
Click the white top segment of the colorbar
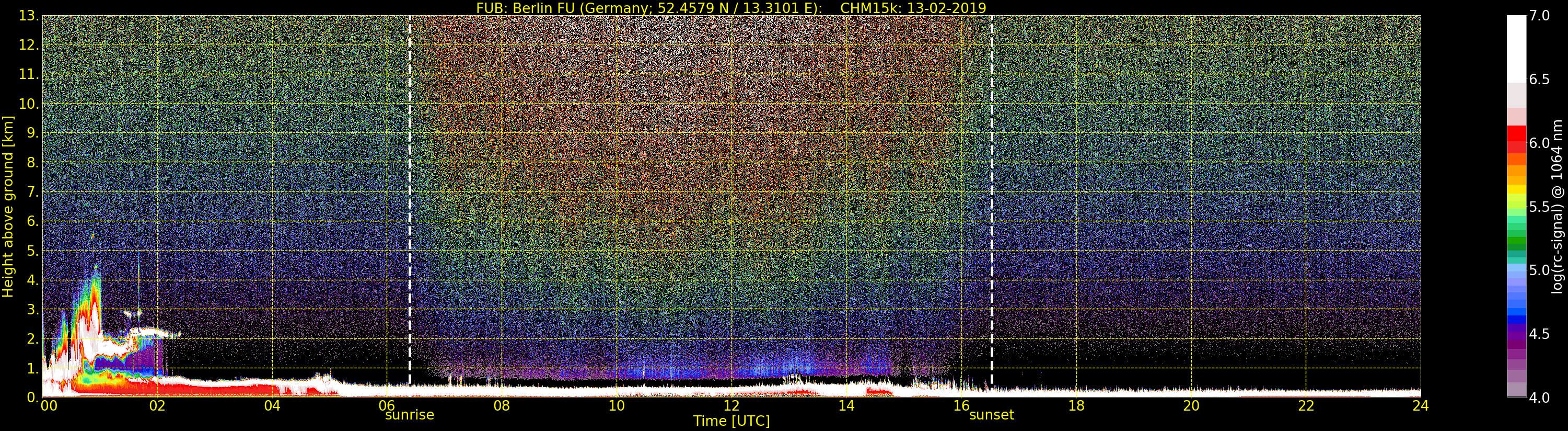(x=1516, y=49)
